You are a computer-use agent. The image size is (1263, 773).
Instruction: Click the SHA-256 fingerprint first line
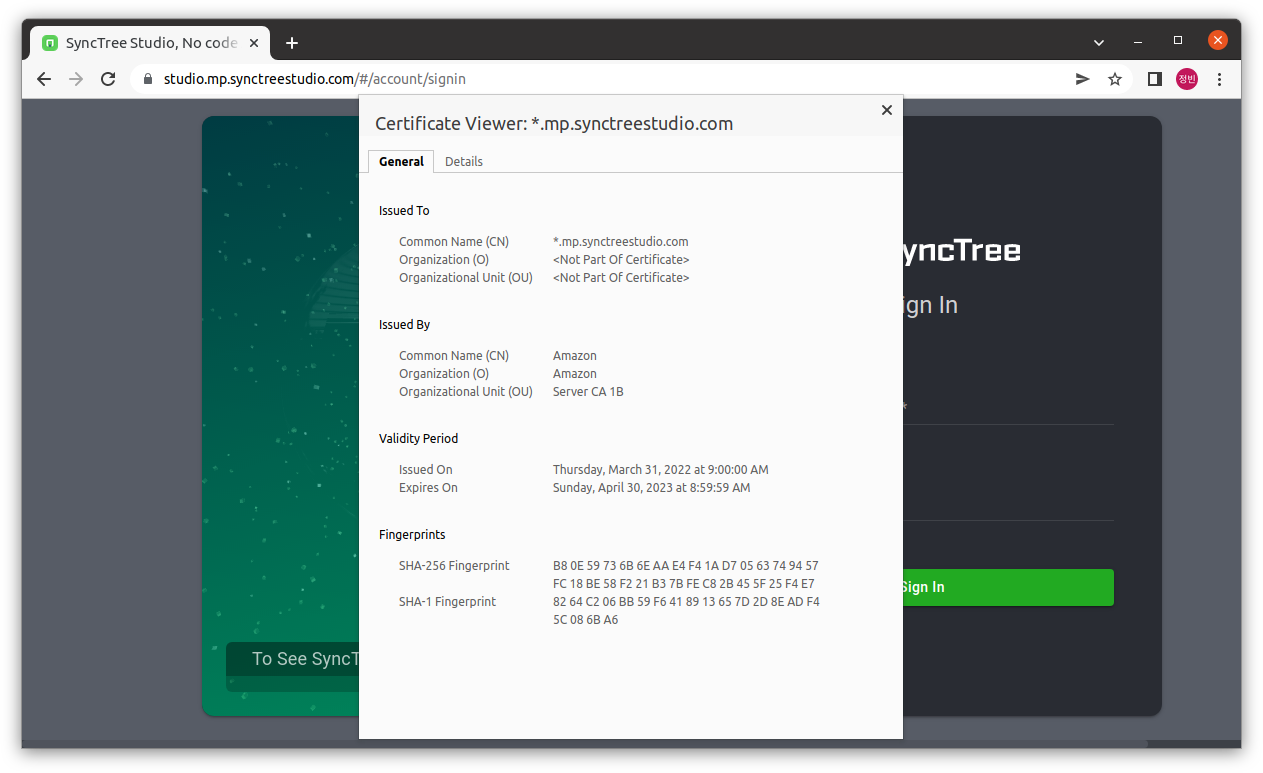(x=685, y=566)
